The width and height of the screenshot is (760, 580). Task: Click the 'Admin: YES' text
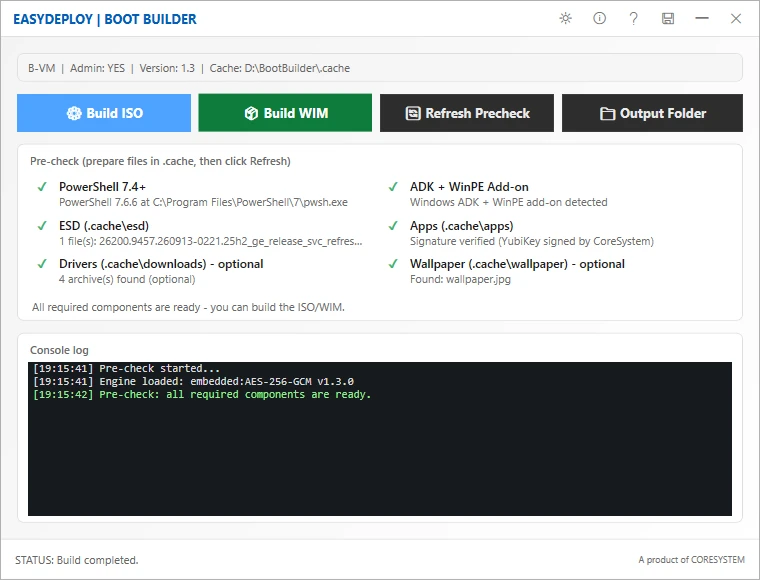(x=97, y=68)
